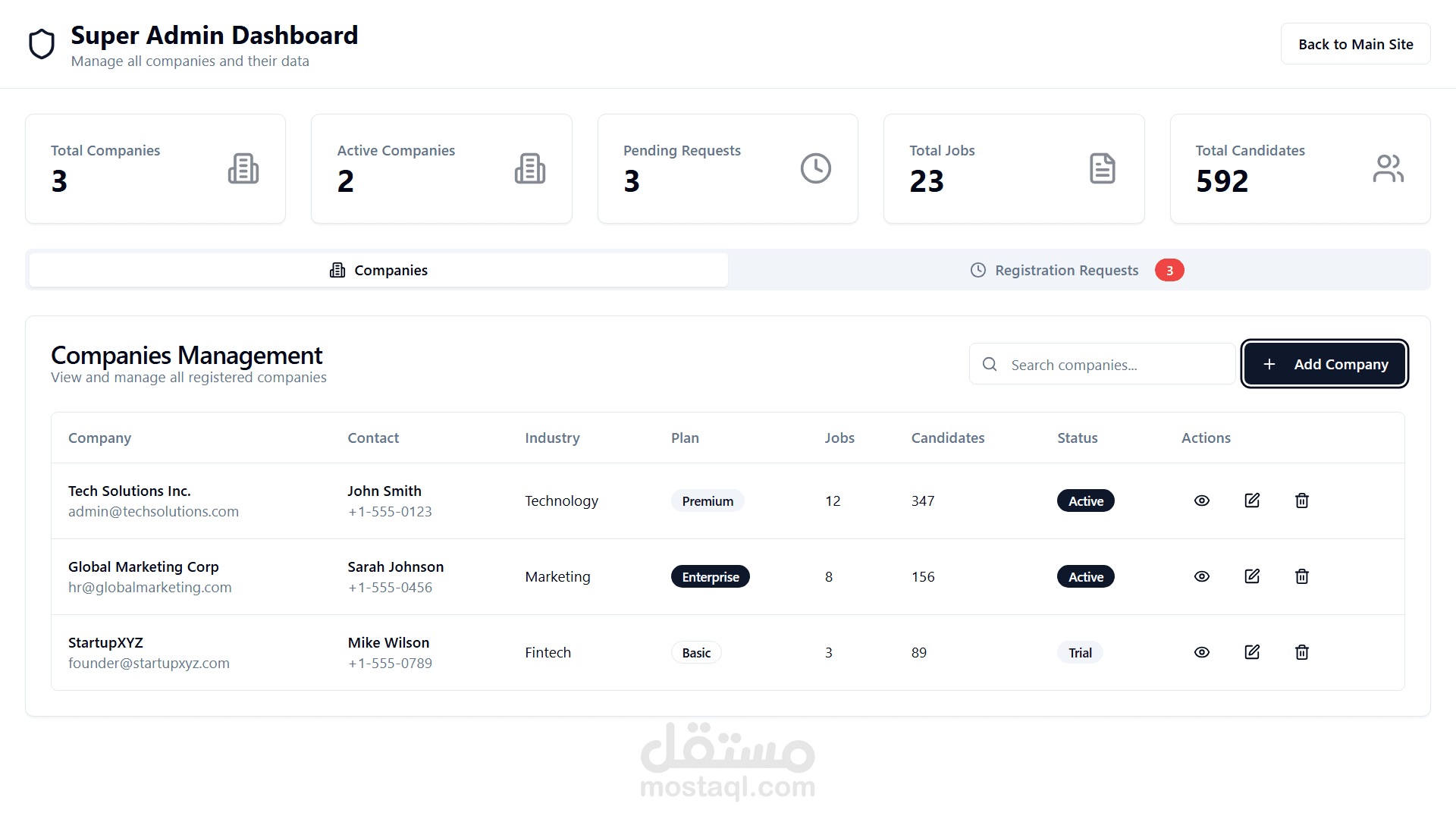Delete the StartupXYZ company row
Image resolution: width=1456 pixels, height=819 pixels.
point(1302,652)
